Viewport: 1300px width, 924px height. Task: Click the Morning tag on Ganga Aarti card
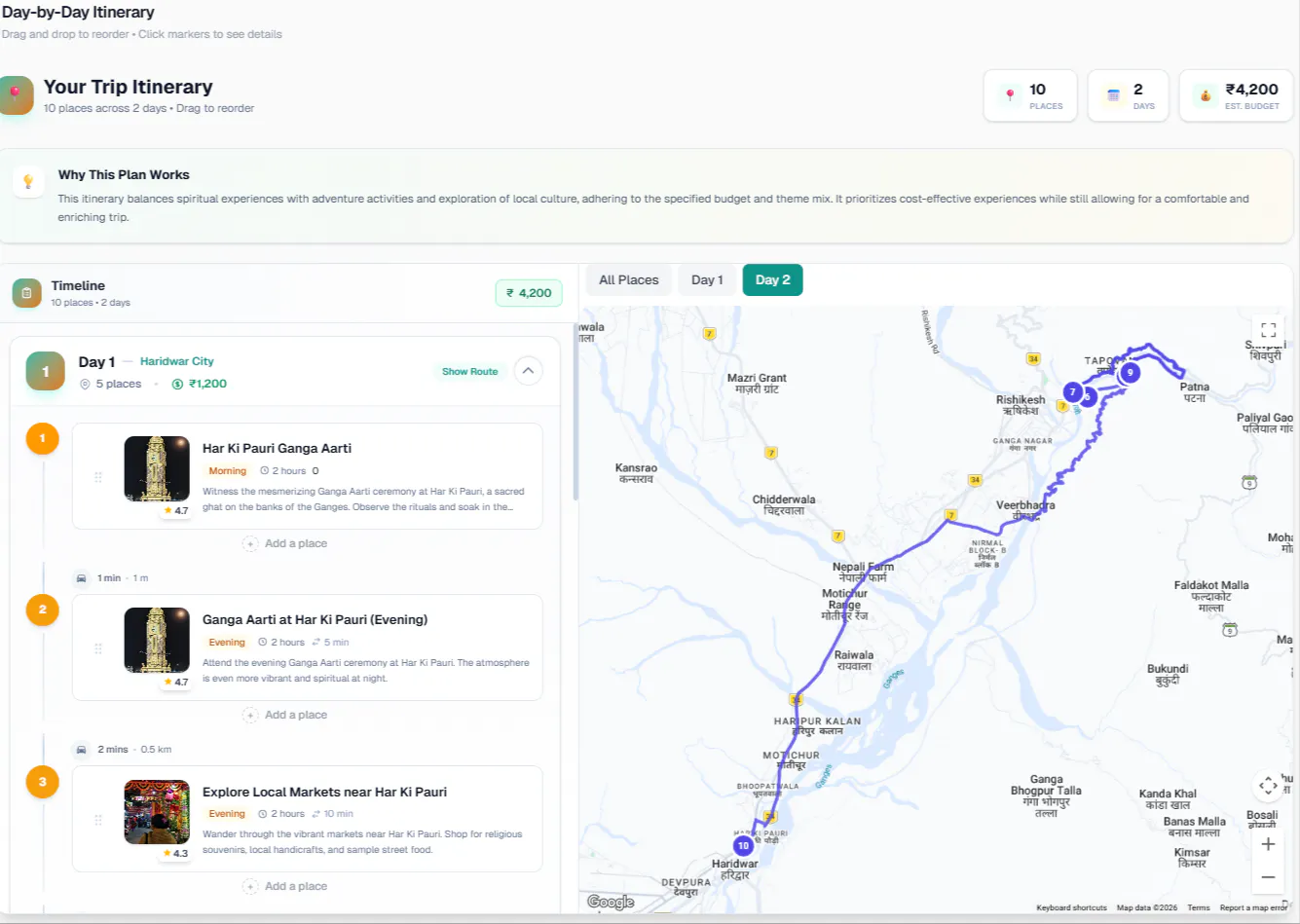tap(227, 470)
